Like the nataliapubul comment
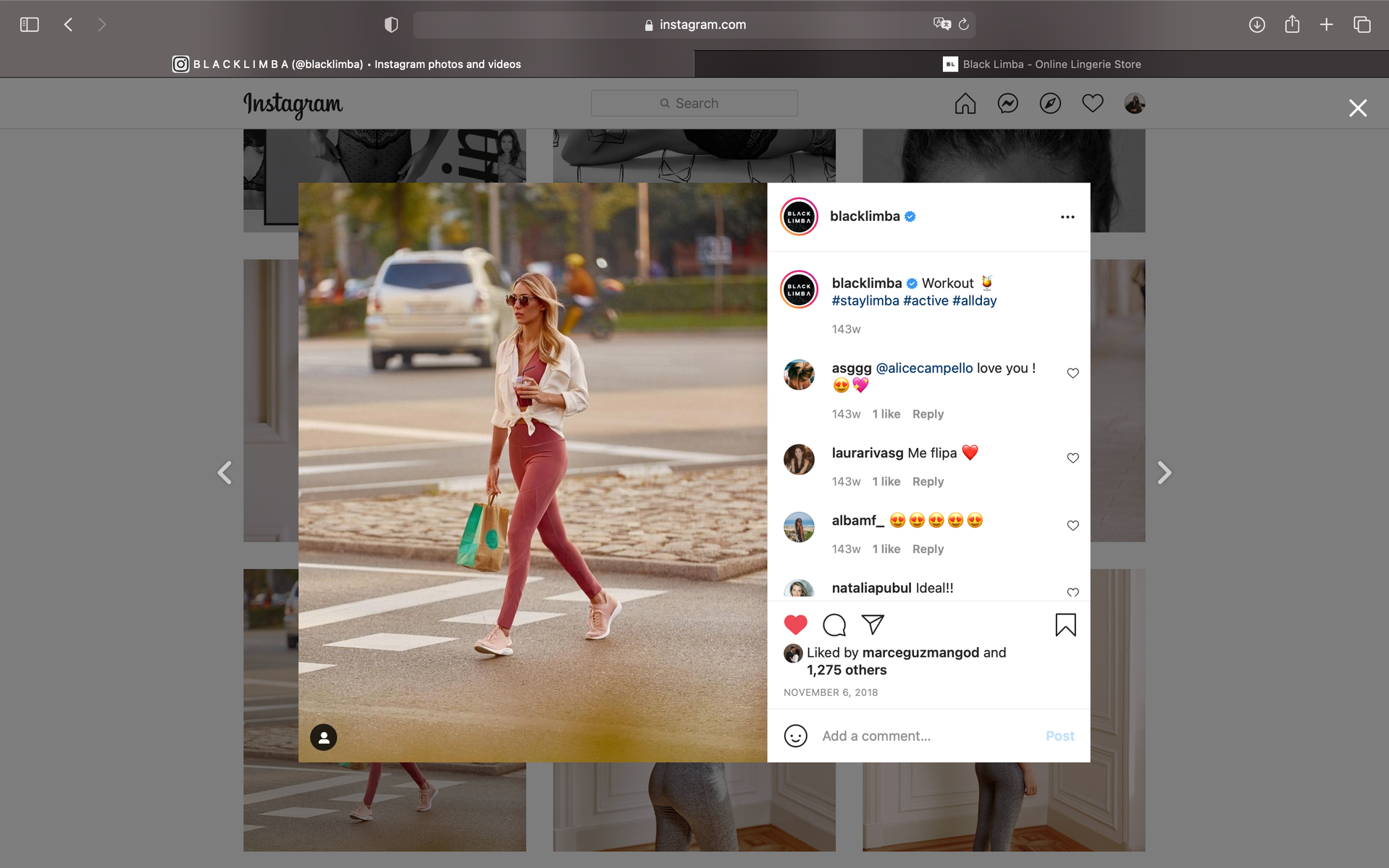This screenshot has width=1389, height=868. 1073,592
